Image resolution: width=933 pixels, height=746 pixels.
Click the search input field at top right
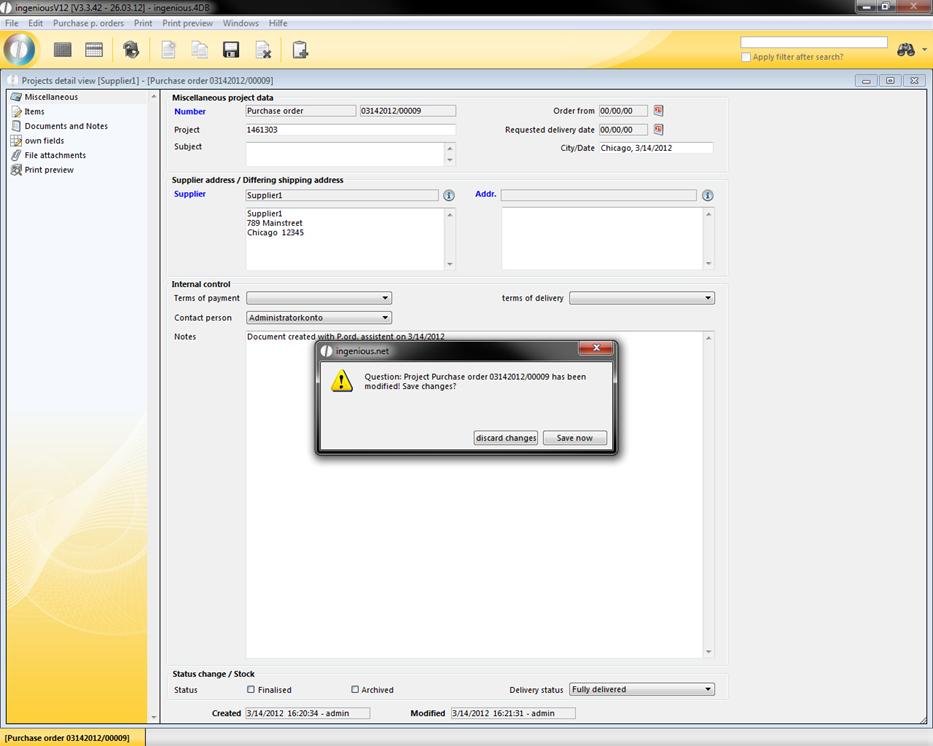[813, 42]
